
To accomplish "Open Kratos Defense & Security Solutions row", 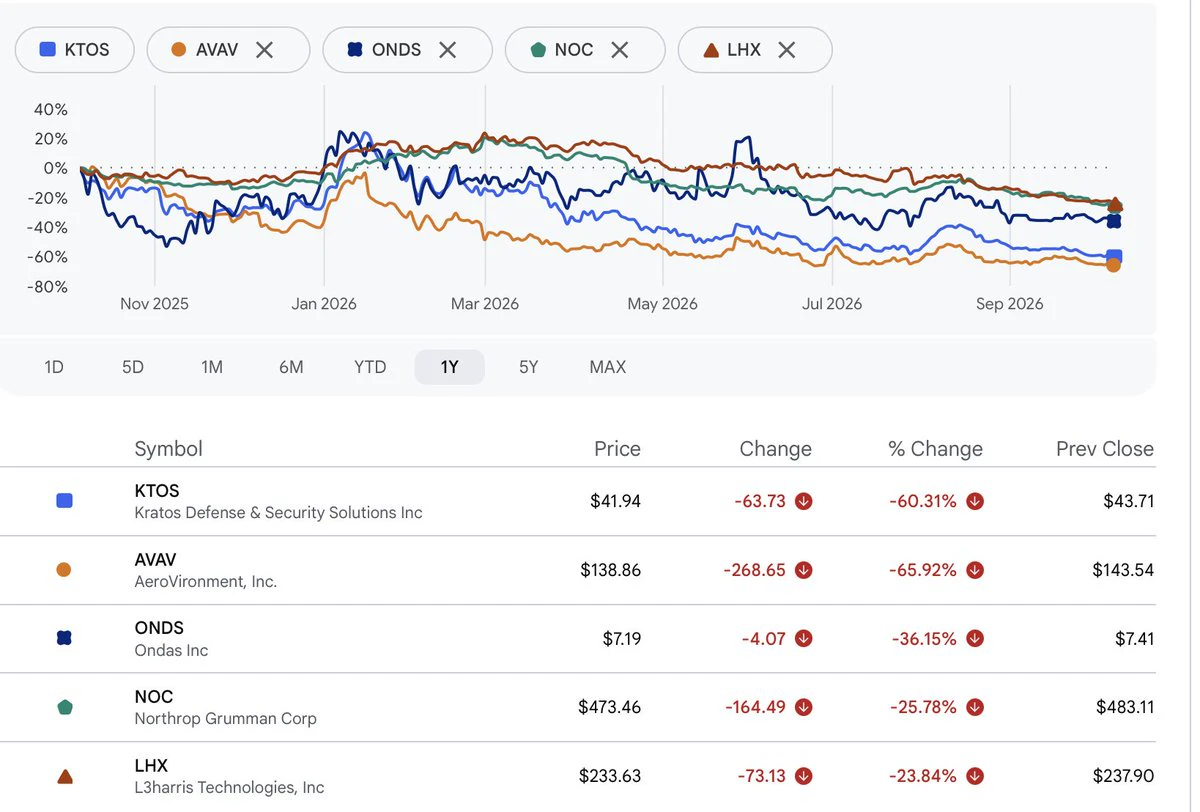I will pos(578,502).
